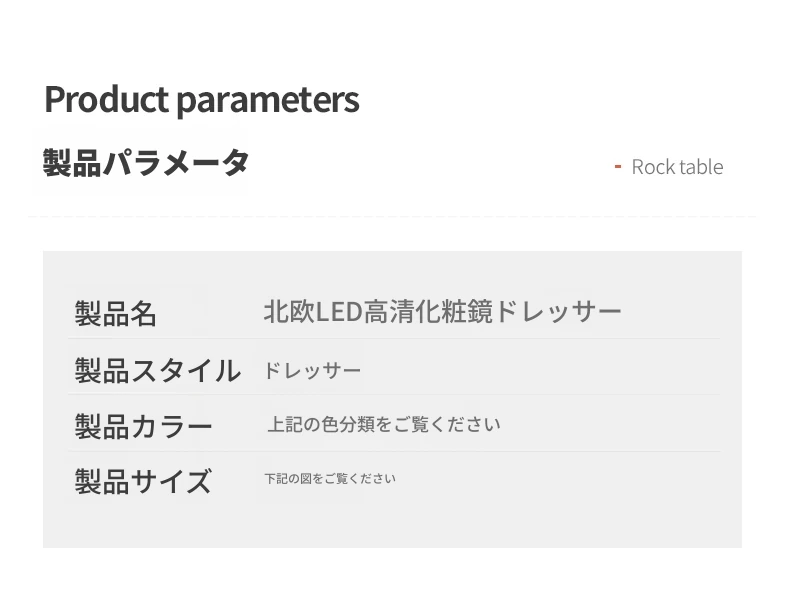Click the separator line under 製品スタイル row

[x=392, y=395]
